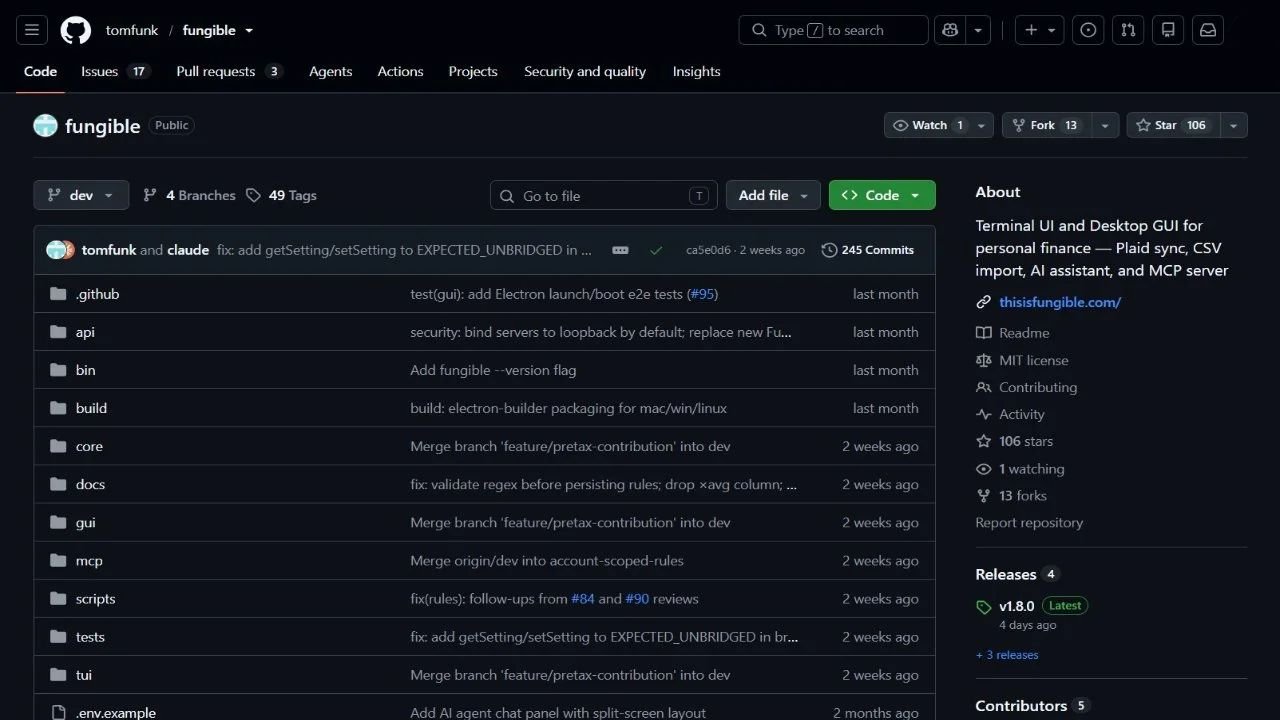Click the .env.example file icon

tap(58, 713)
